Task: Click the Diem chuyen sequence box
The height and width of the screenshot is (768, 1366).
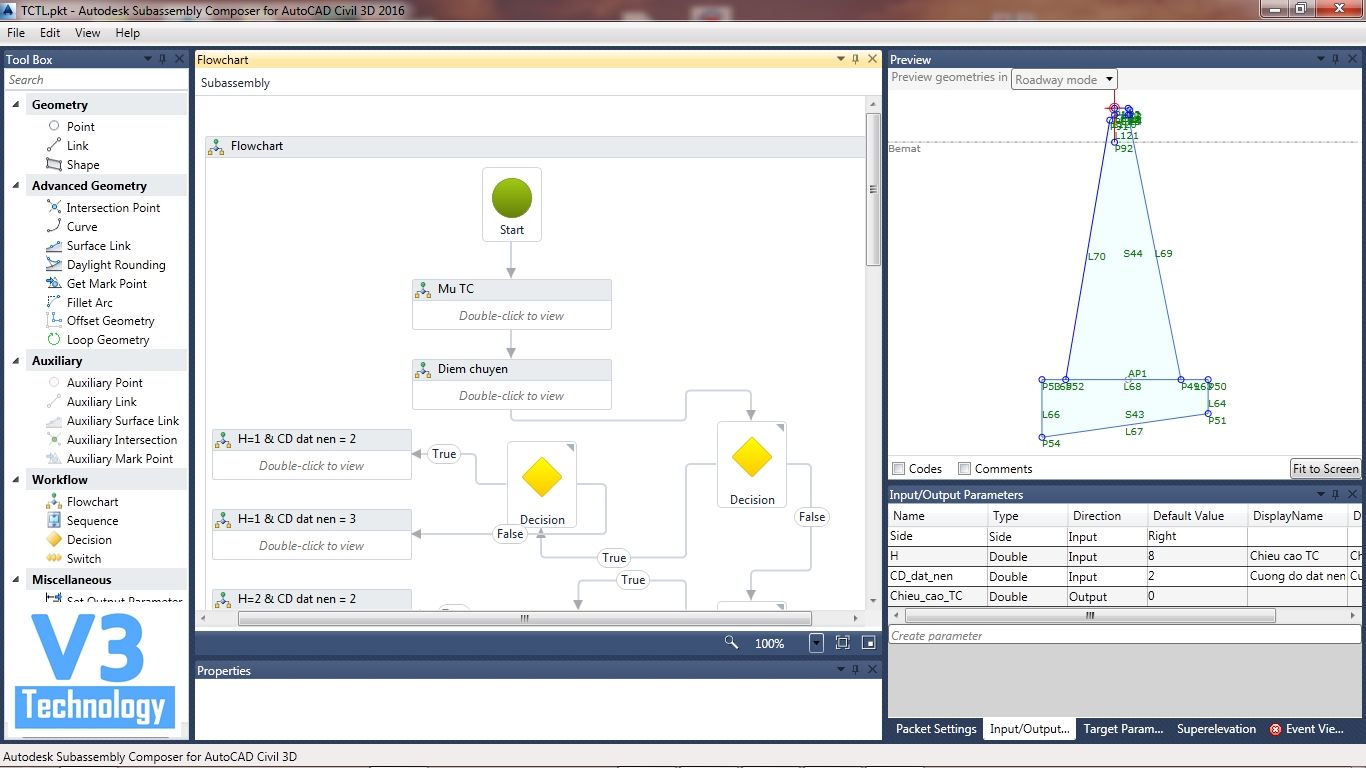Action: (512, 384)
